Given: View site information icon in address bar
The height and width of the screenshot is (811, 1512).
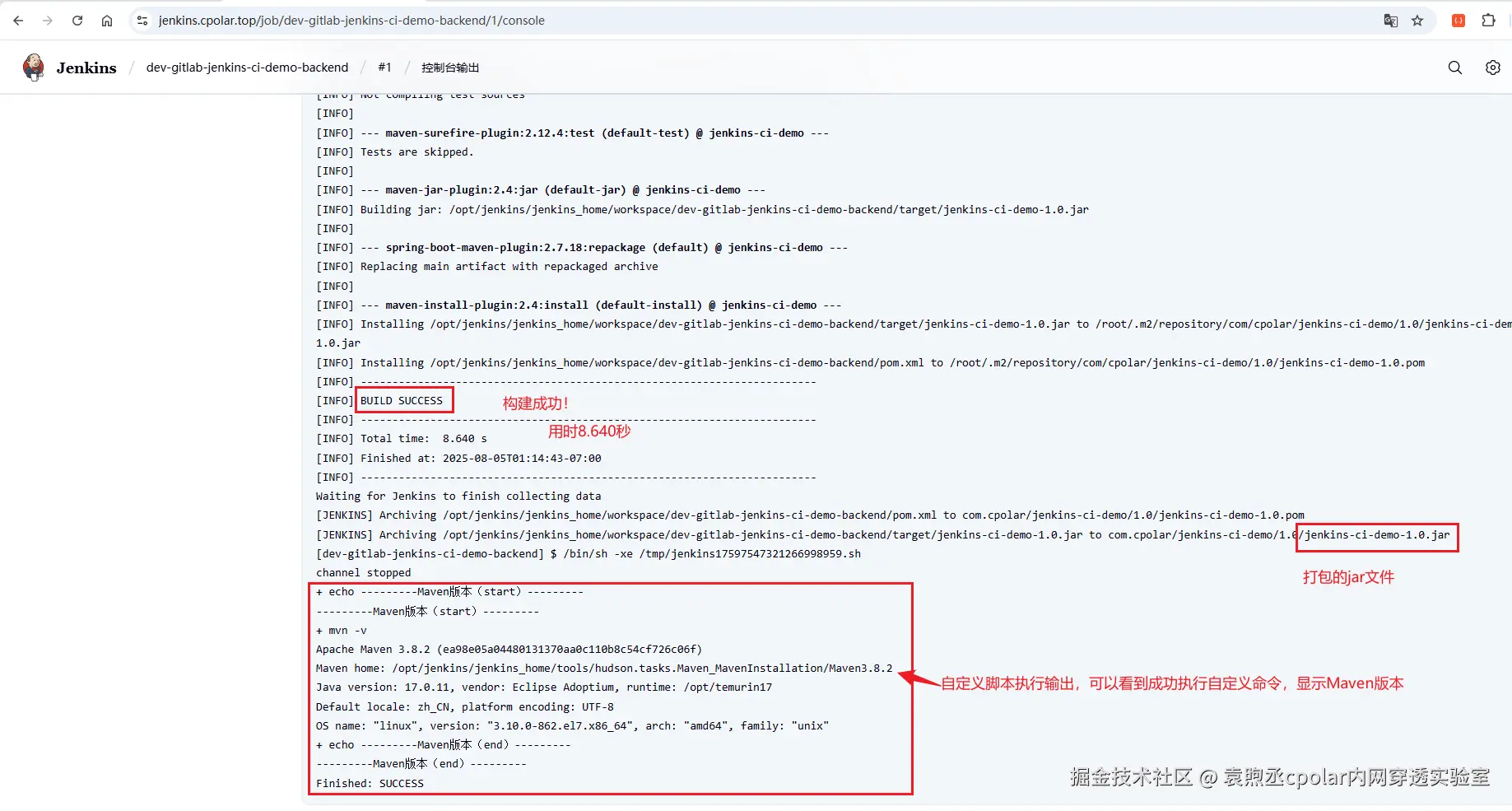Looking at the screenshot, I should click(x=142, y=21).
